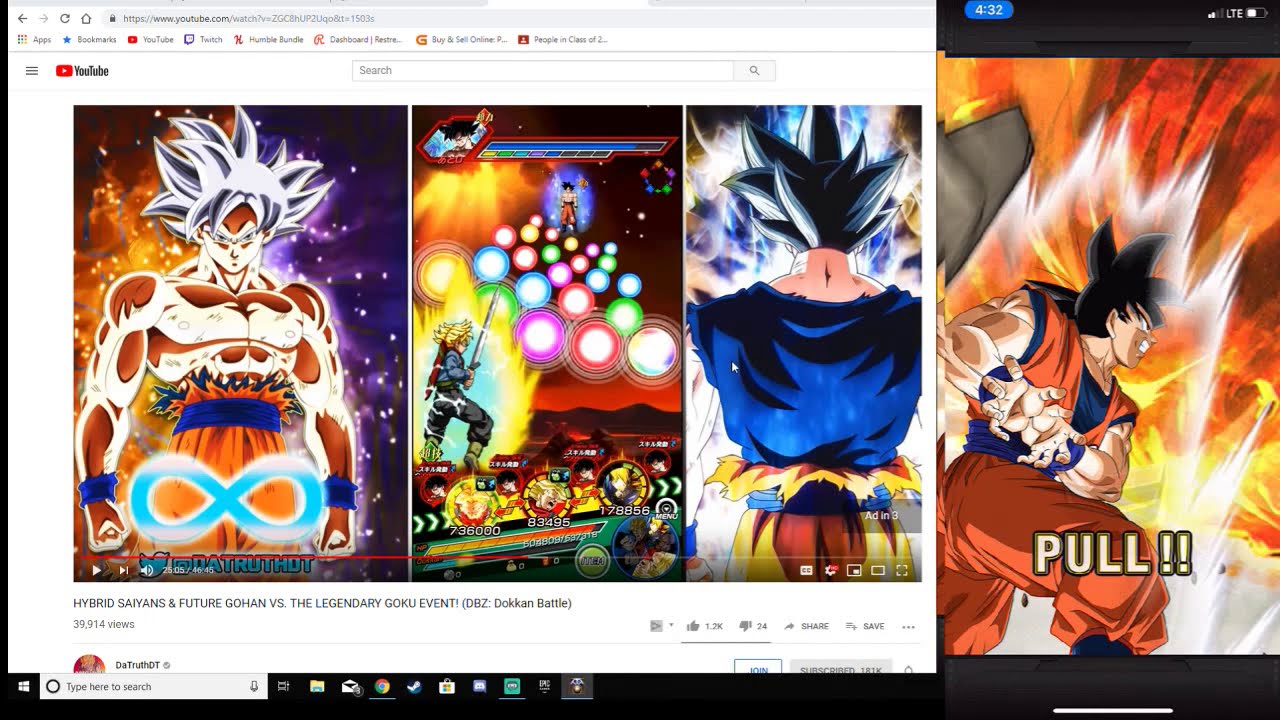Select the video title text
This screenshot has width=1280, height=720.
tap(322, 603)
